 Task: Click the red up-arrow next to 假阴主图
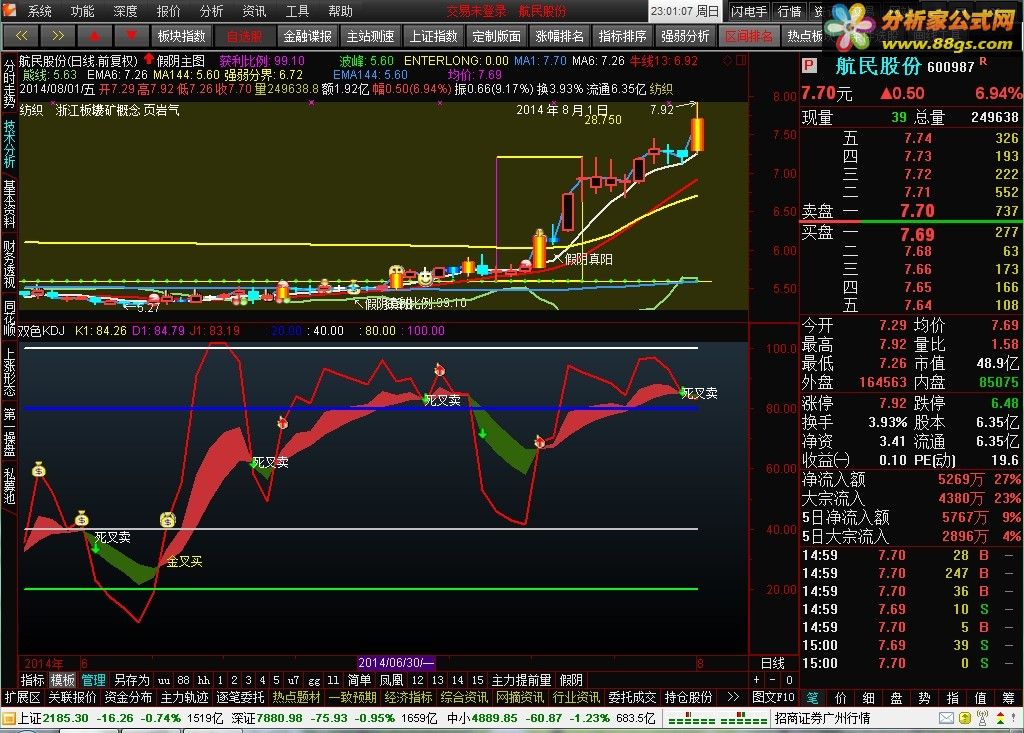click(x=148, y=59)
